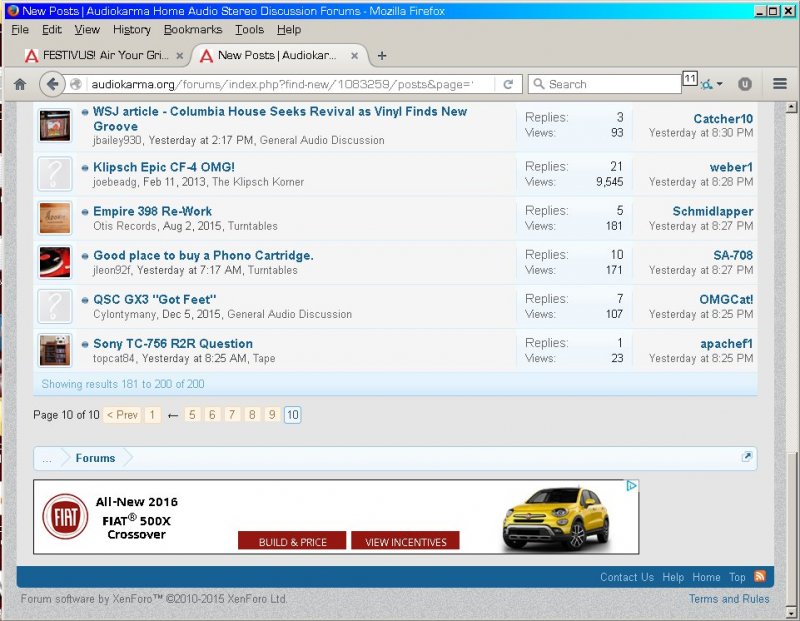This screenshot has height=621, width=800.
Task: Click Cylontymany's placeholder avatar
Action: pos(55,306)
